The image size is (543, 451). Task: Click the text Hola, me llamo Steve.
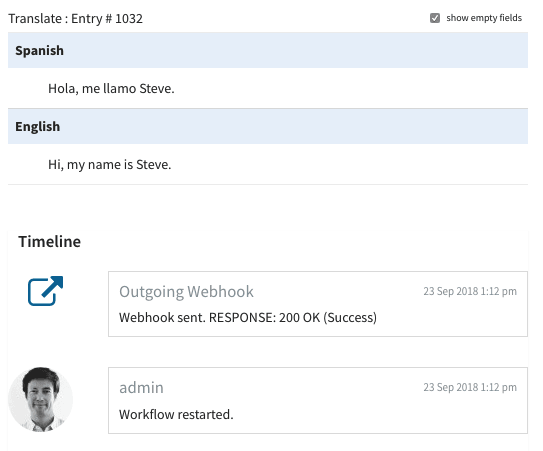point(111,89)
